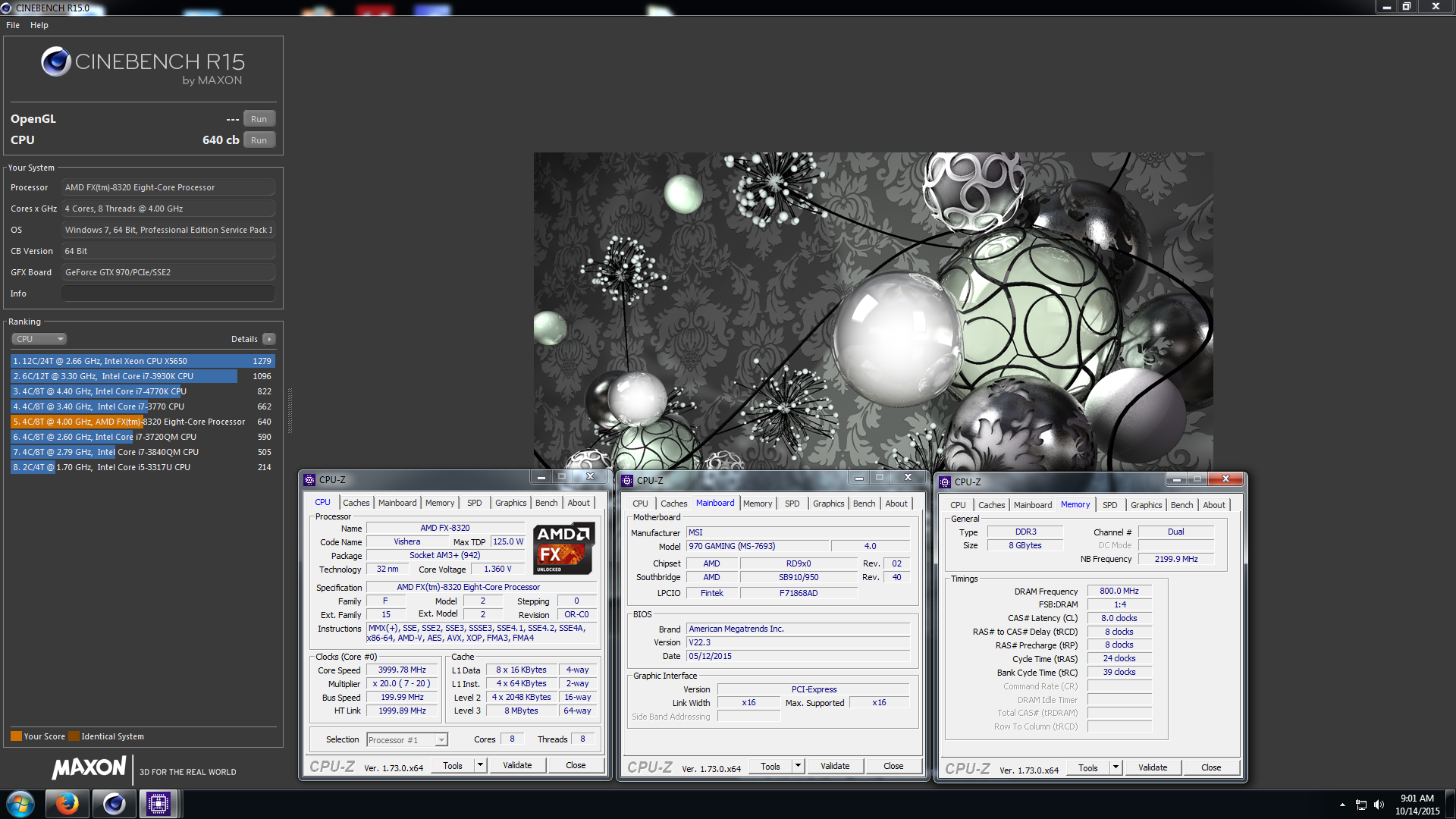Switch to Cinebench taskbar icon
1456x819 pixels.
pos(114,804)
